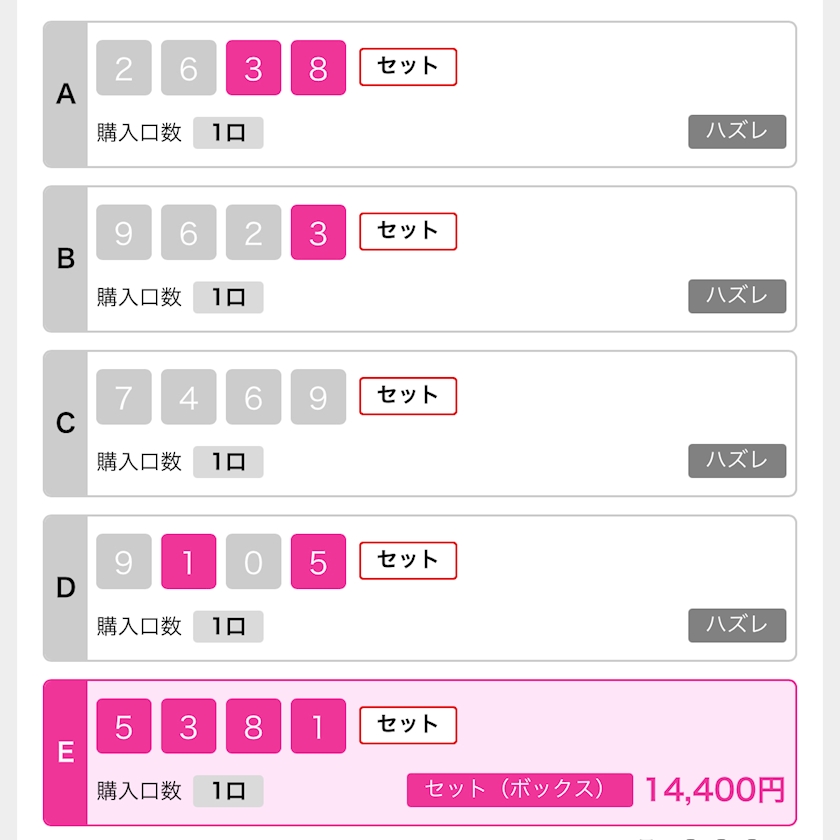Click the セット（ボックス） winning label

519,789
